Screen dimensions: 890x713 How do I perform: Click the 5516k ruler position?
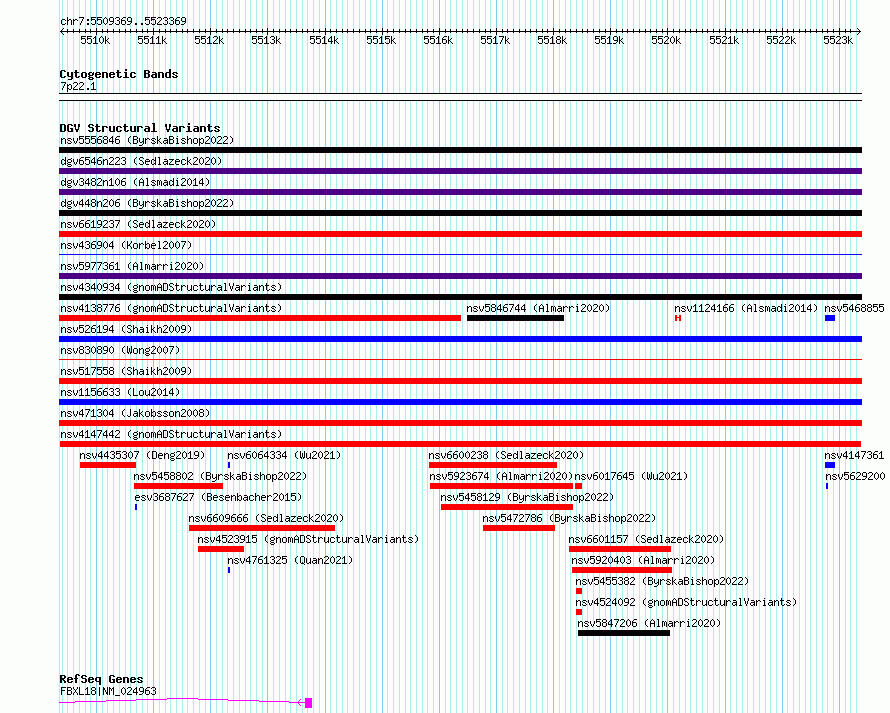point(438,40)
